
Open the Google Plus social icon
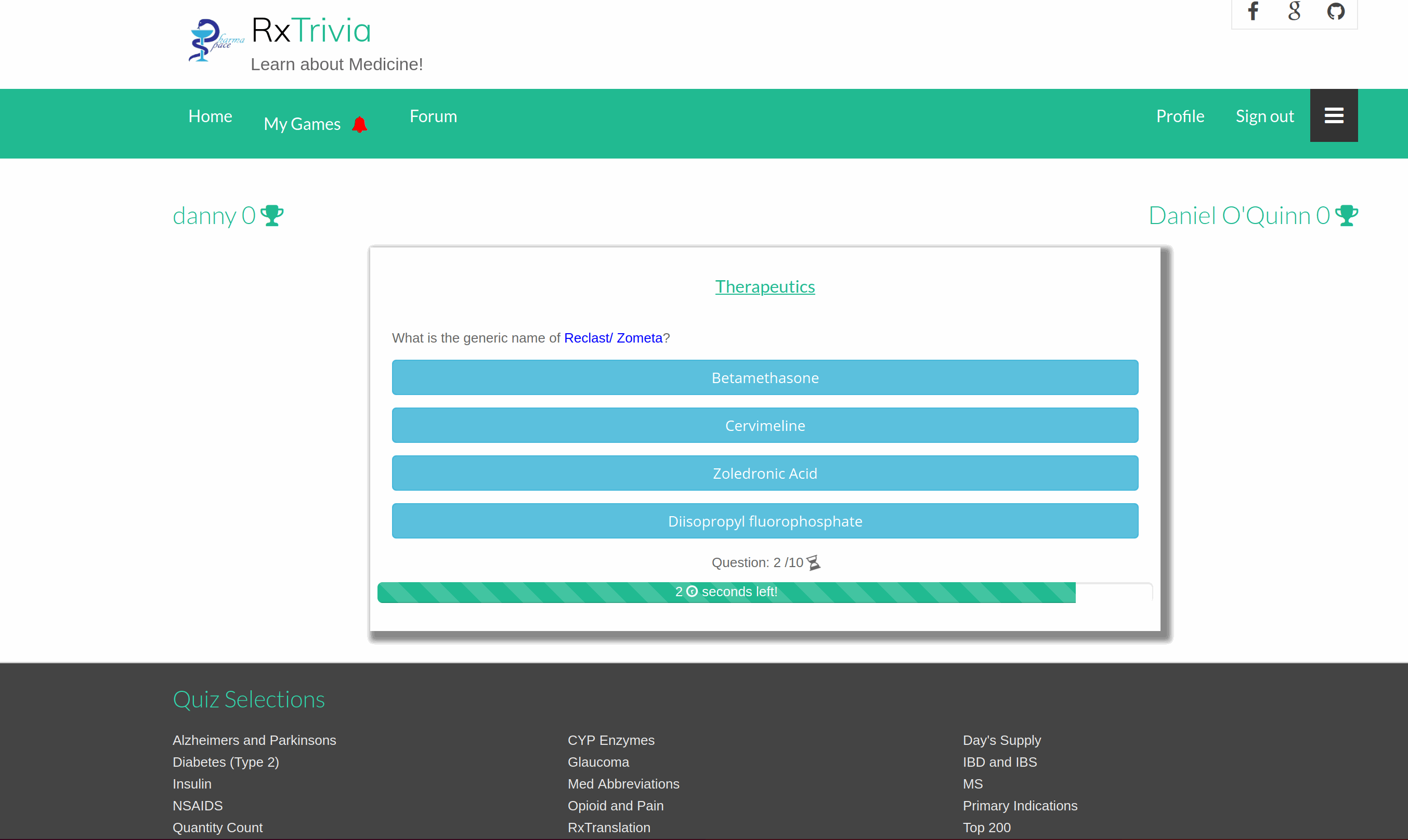1294,11
